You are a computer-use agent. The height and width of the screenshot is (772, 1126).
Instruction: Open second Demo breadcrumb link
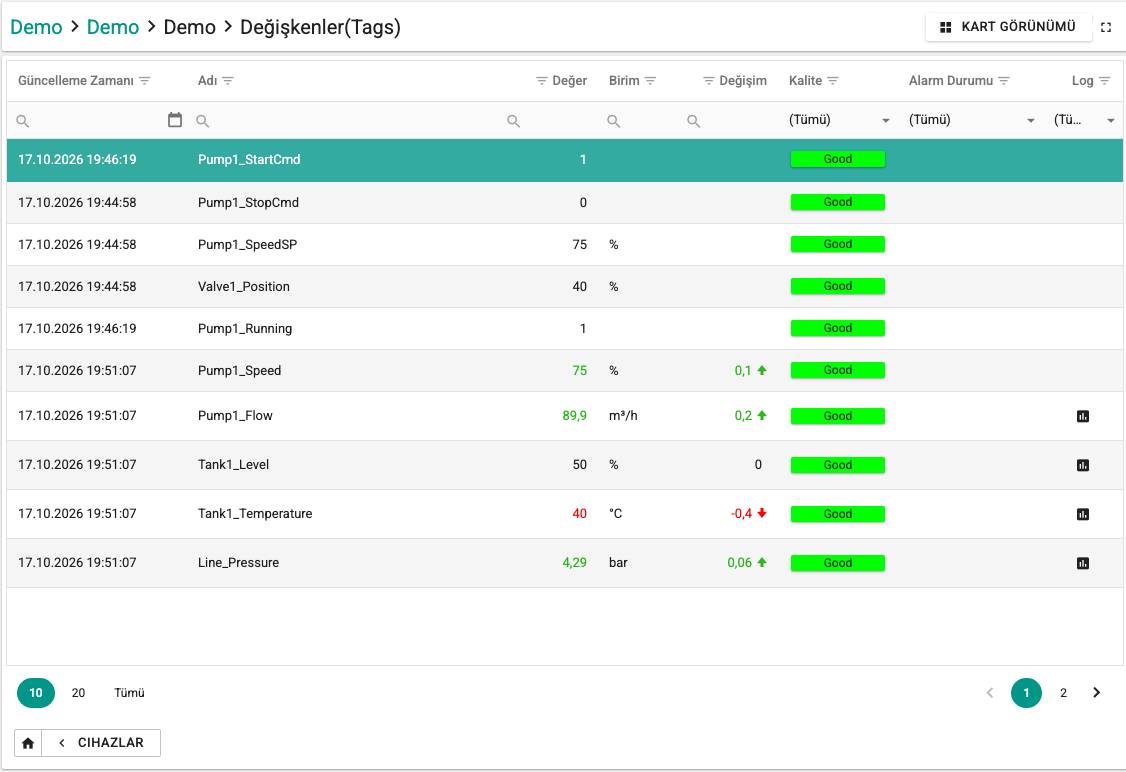point(113,27)
